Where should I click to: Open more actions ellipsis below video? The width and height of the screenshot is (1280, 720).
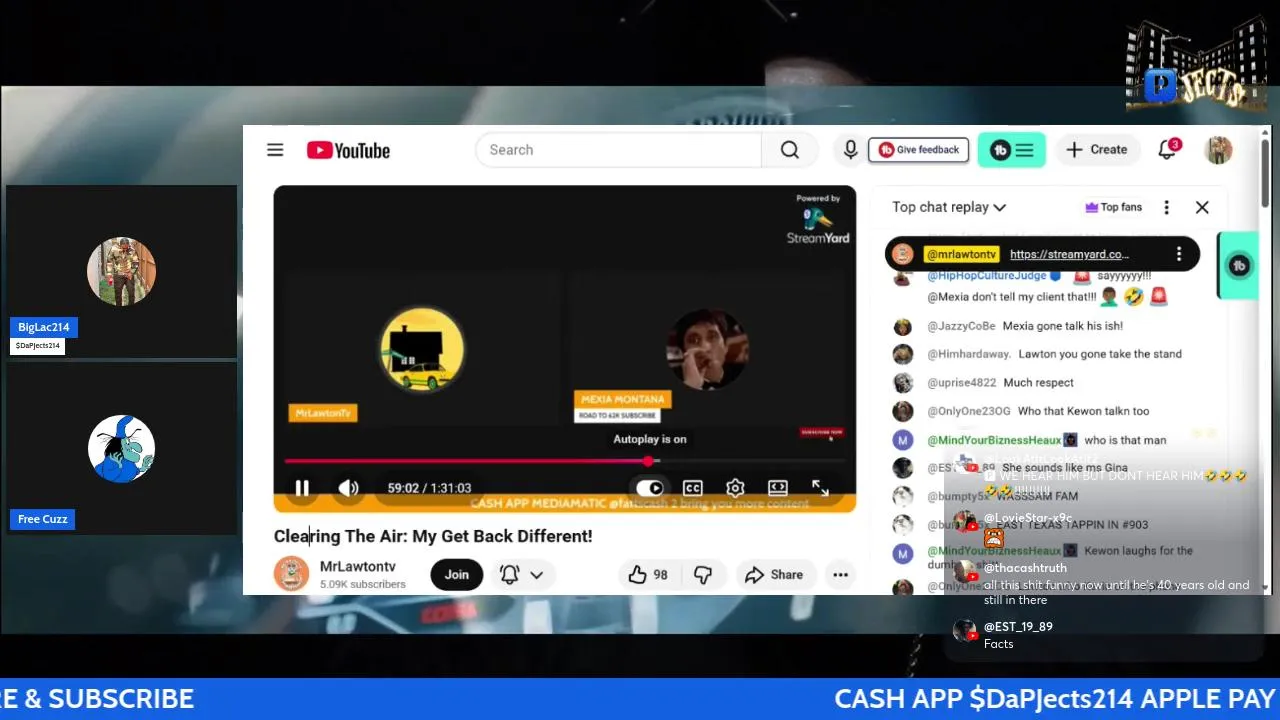pos(840,575)
